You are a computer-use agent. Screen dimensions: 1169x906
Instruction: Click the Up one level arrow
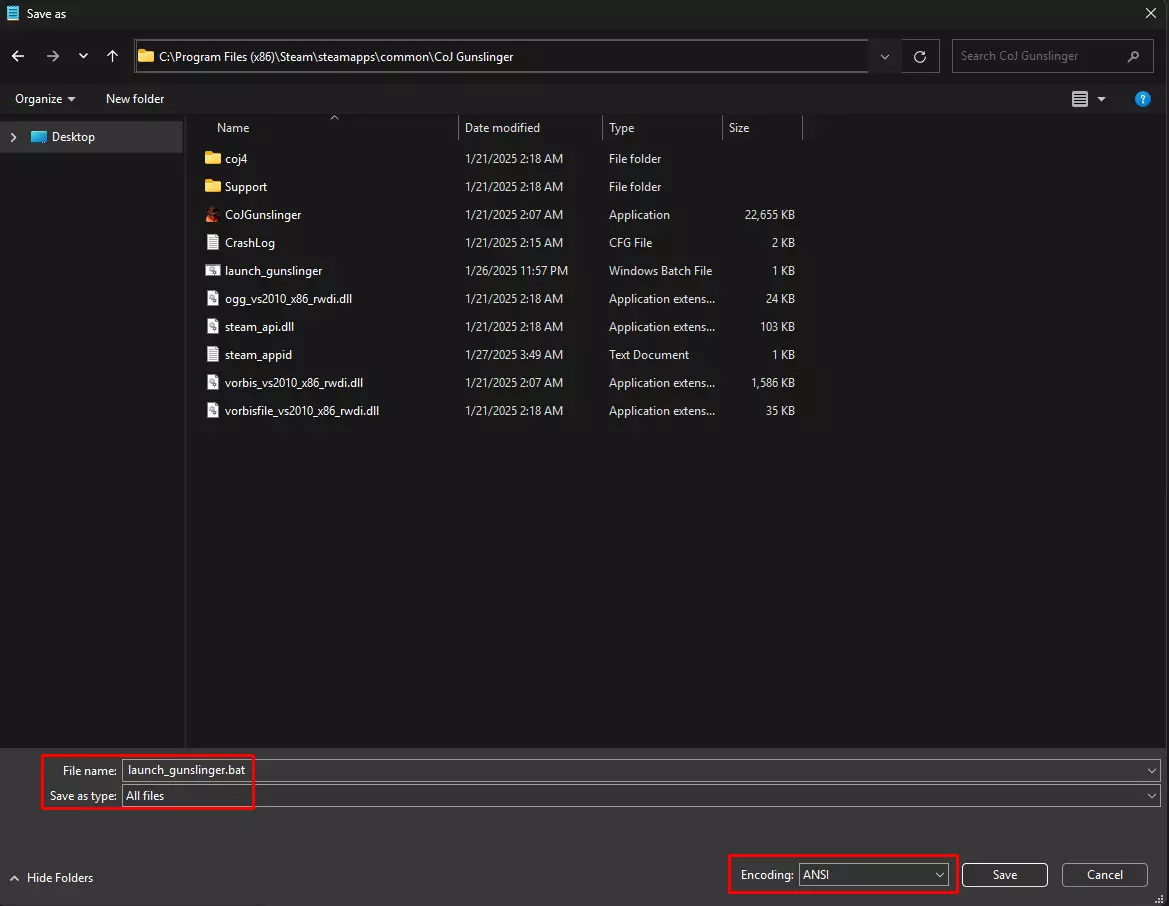click(x=112, y=57)
